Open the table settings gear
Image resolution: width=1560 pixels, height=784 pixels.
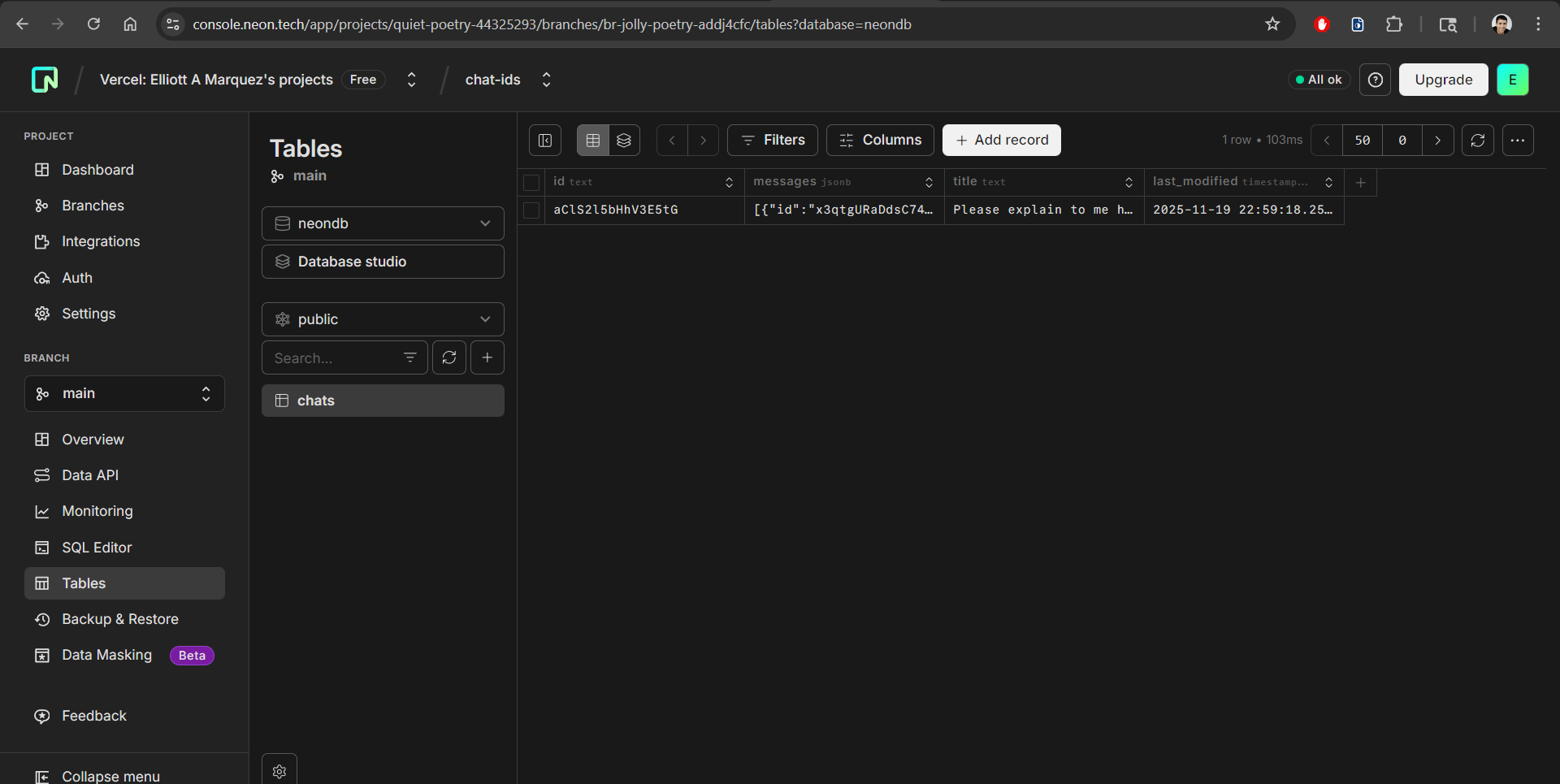pos(279,770)
